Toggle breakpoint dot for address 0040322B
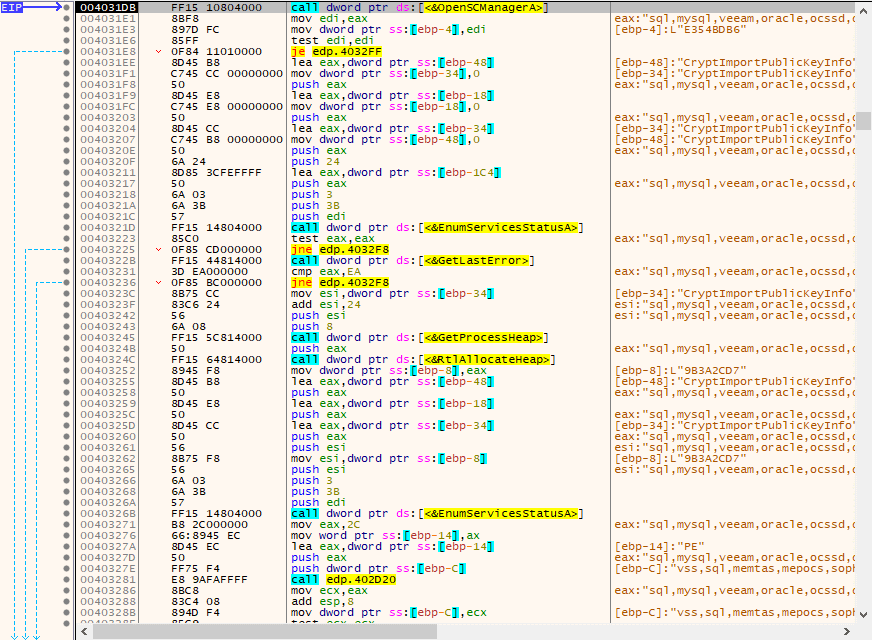Screen dimensions: 872x640 click(x=67, y=260)
